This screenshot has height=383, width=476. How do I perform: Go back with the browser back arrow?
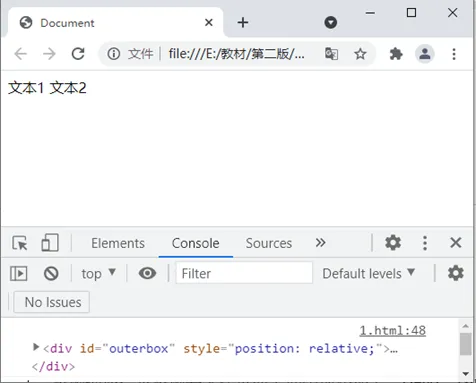pos(21,54)
